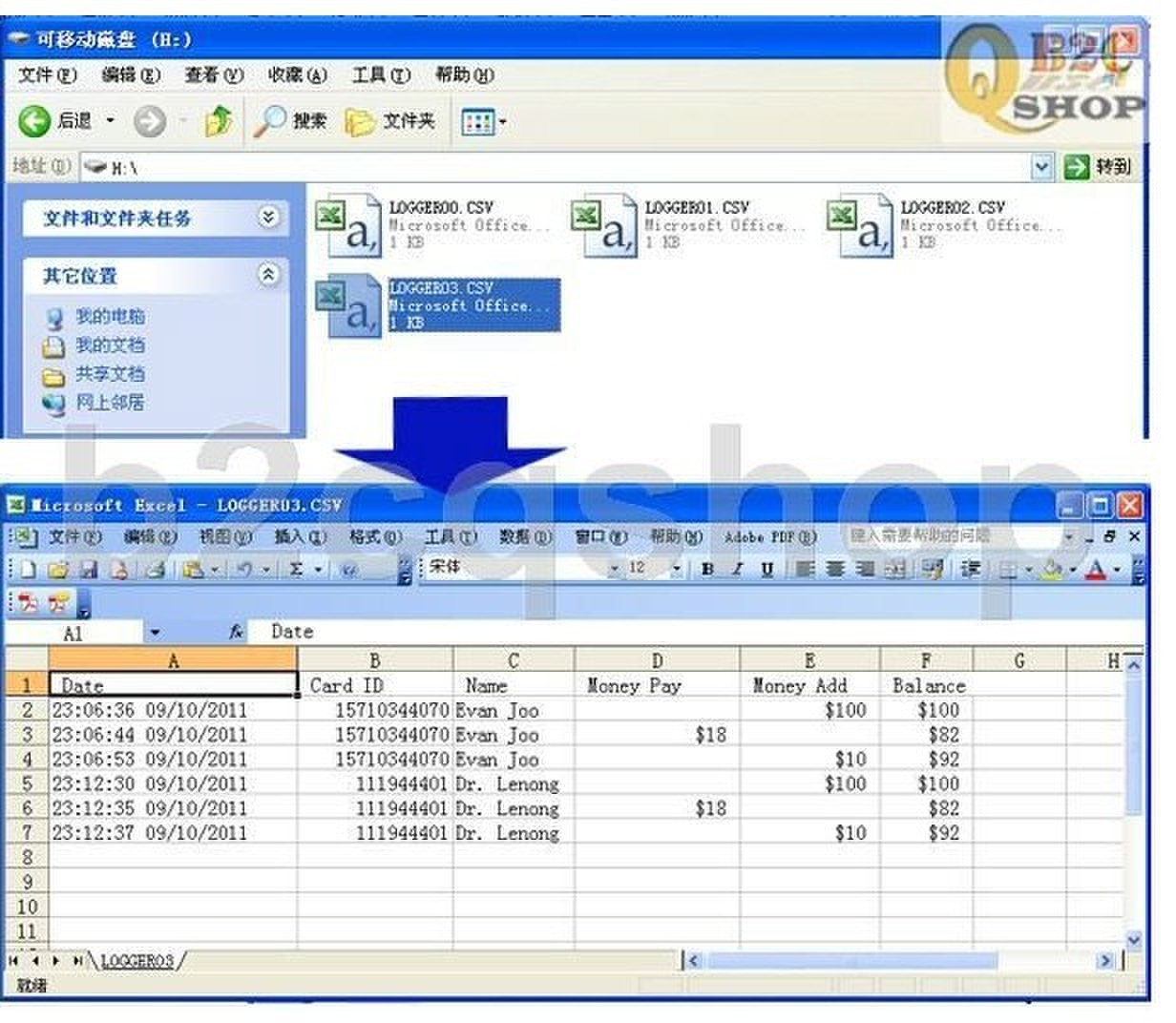
Task: Click the Merge and Center icon
Action: coord(894,570)
